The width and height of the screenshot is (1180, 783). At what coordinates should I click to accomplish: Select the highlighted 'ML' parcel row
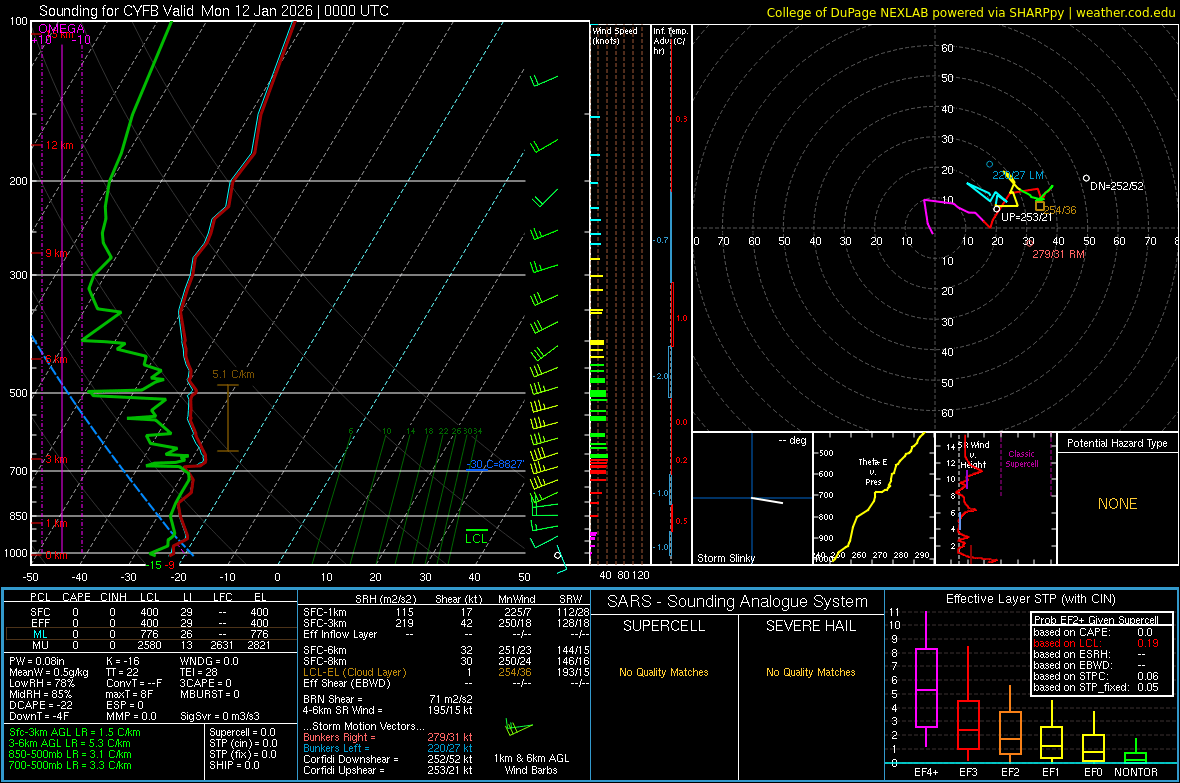[x=151, y=634]
